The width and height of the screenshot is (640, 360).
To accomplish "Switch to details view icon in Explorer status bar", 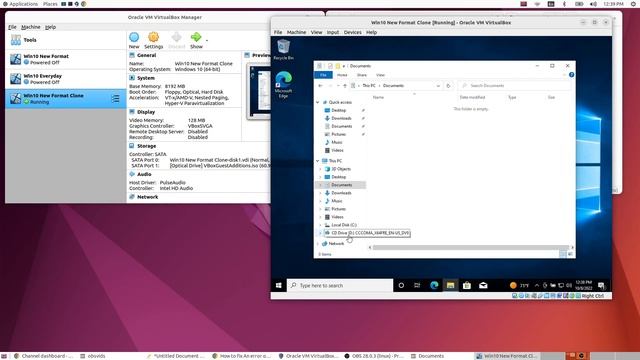I will 562,254.
